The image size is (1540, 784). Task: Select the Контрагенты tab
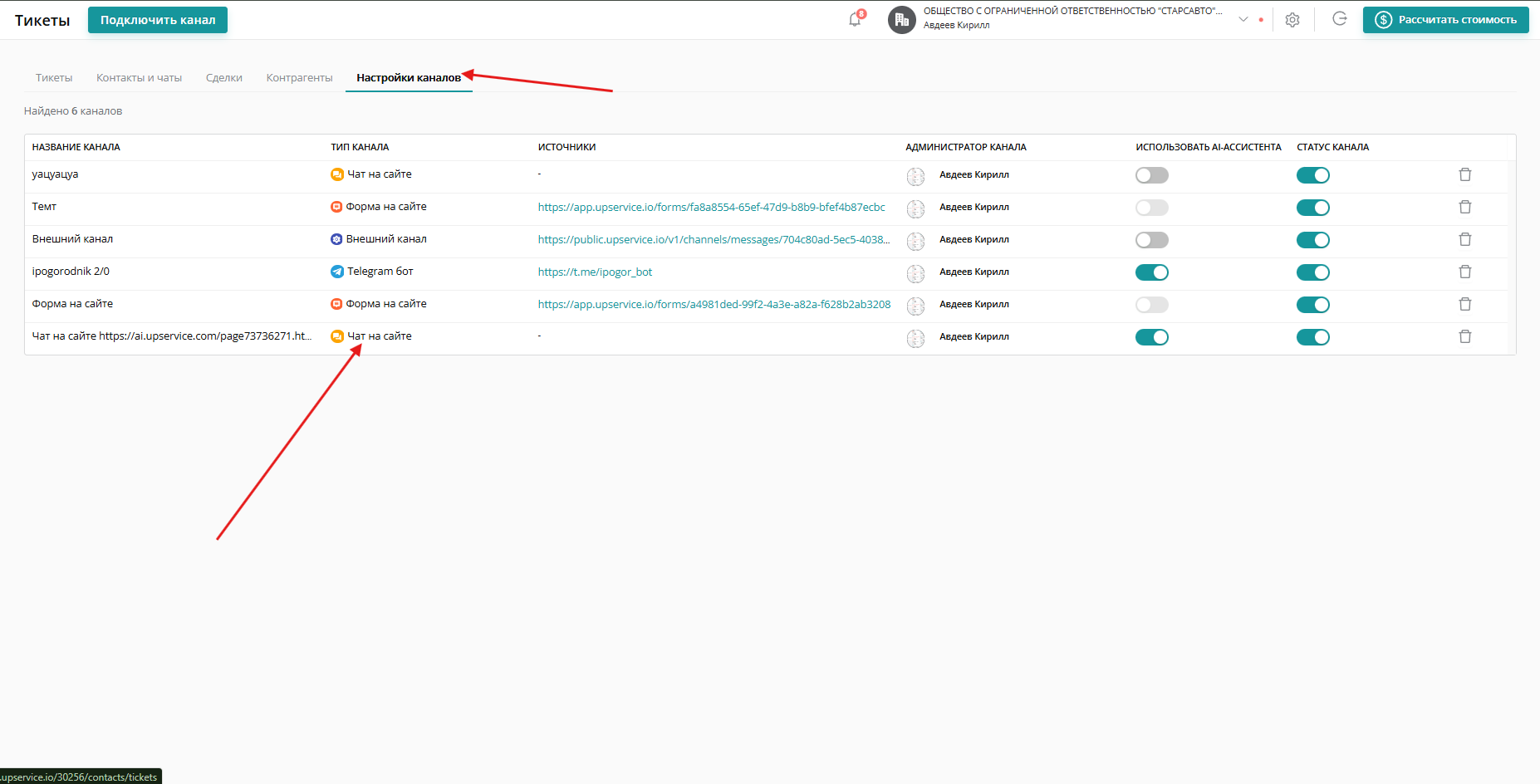point(300,77)
